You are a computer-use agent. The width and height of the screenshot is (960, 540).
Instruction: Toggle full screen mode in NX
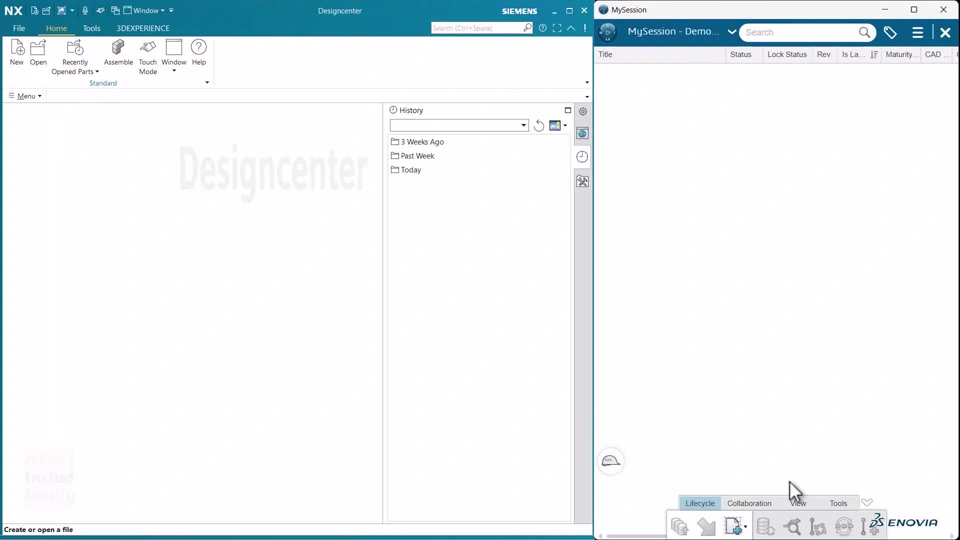557,28
